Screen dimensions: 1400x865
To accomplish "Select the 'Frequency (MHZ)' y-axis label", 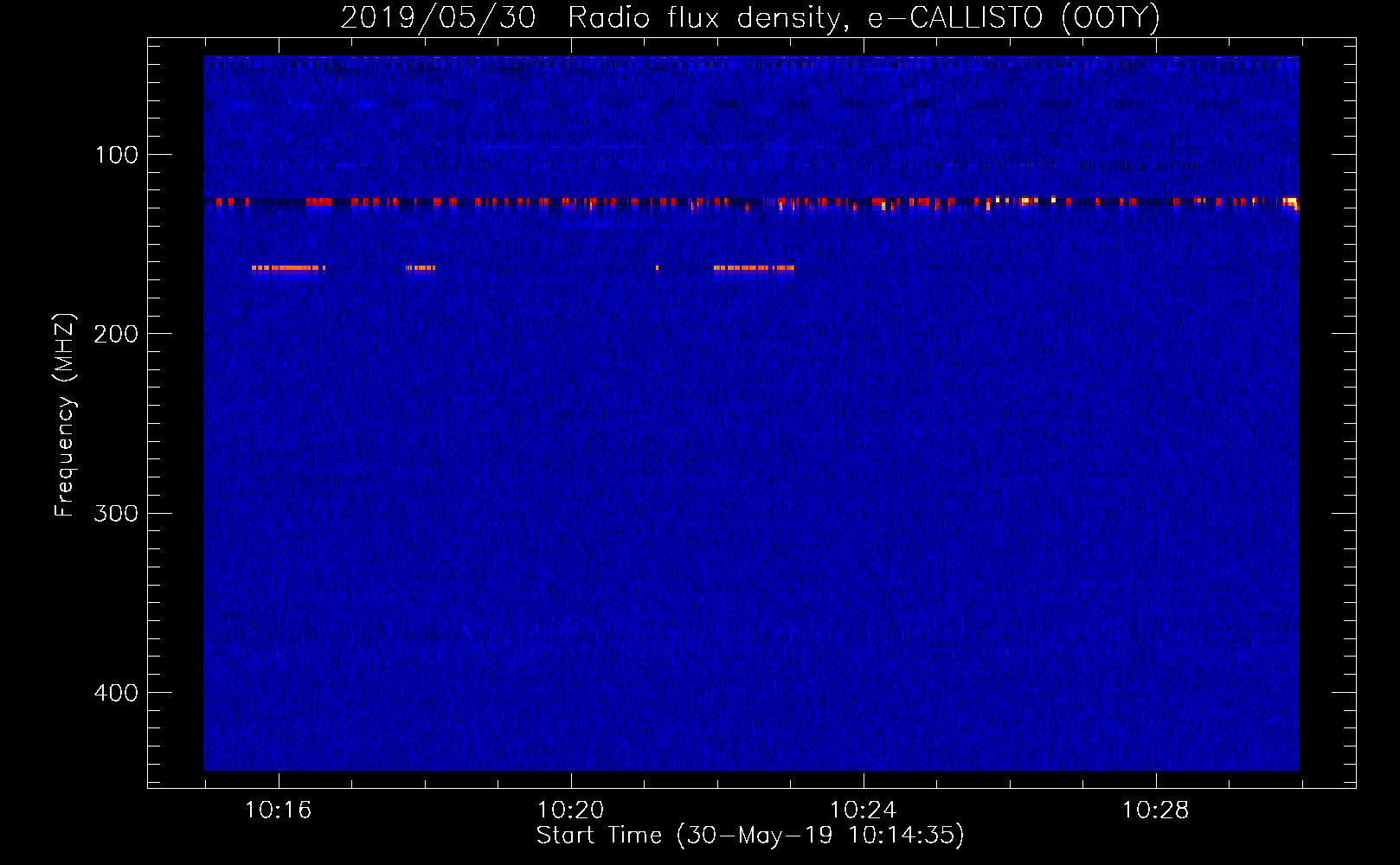I will 65,414.
